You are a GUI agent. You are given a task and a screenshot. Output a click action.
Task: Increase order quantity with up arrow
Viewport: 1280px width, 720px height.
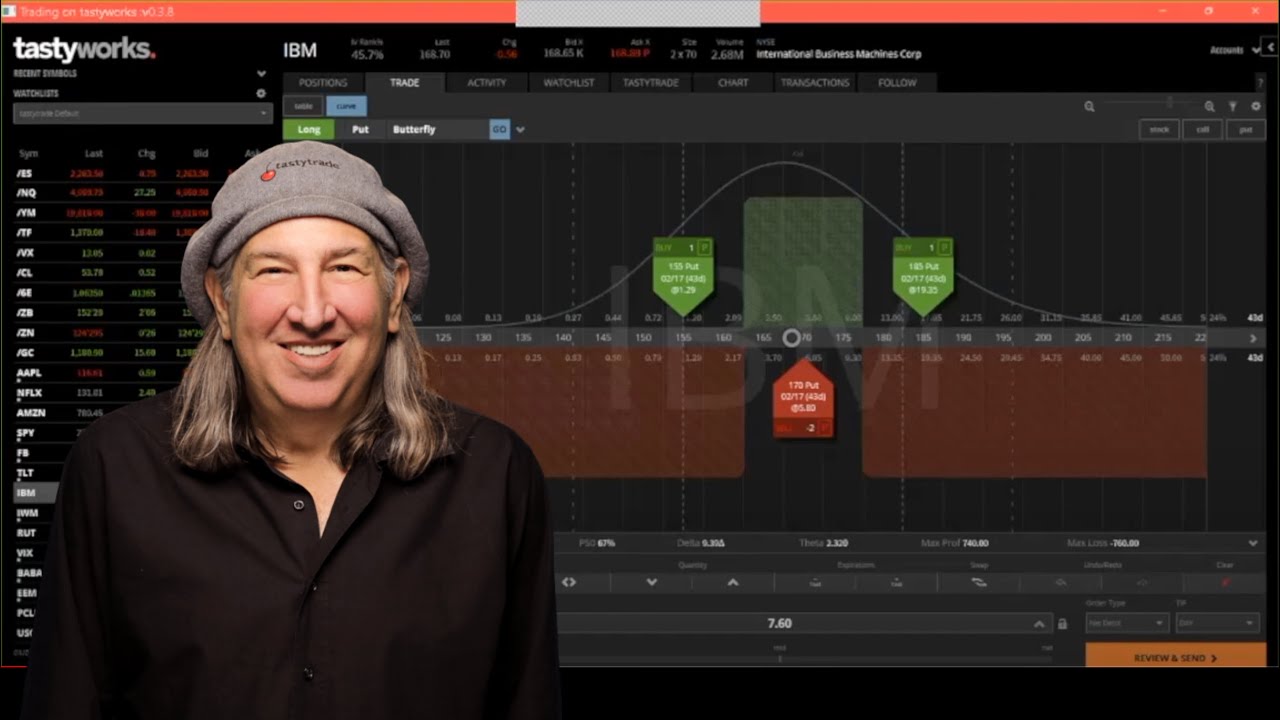pos(733,582)
